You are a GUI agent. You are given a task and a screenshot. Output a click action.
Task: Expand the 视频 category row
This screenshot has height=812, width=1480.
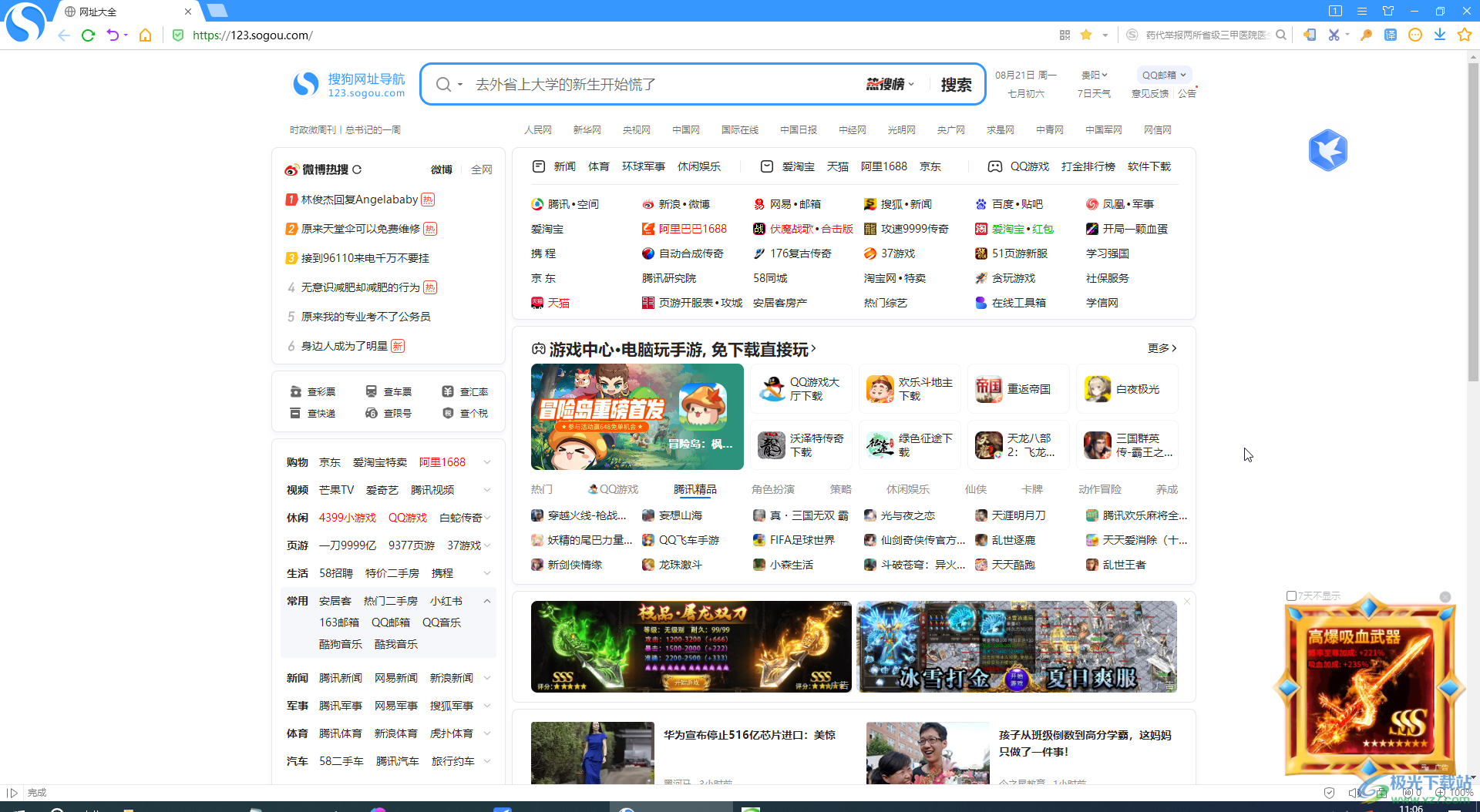coord(486,490)
